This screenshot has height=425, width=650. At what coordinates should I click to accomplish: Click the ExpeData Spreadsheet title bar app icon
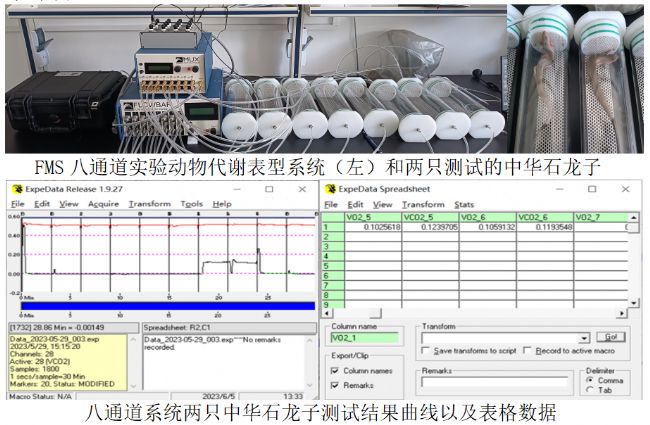coord(331,189)
